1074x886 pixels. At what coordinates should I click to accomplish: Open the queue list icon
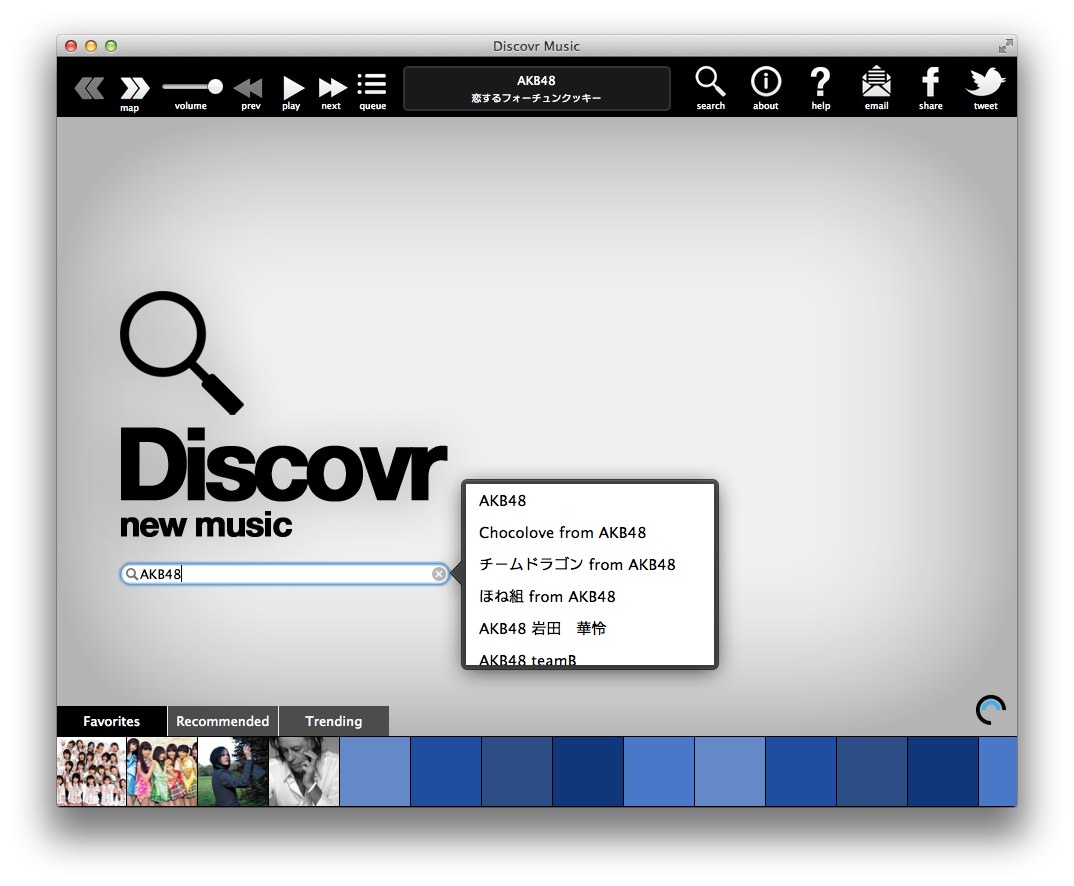[372, 84]
